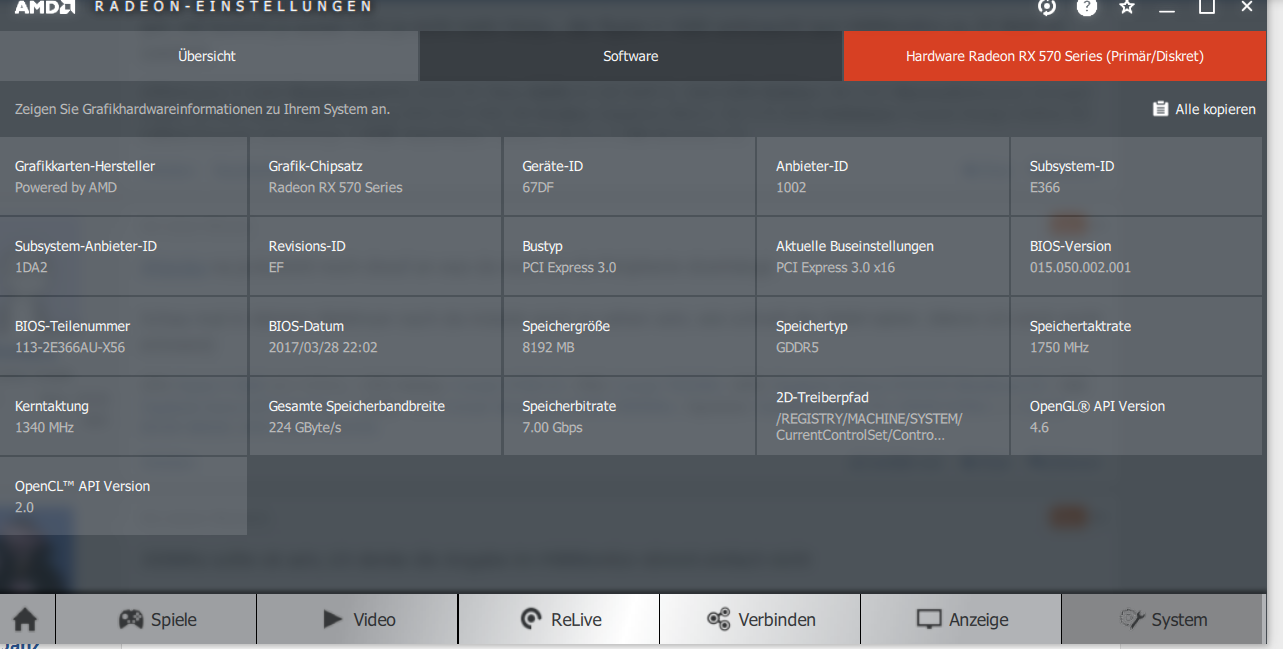Screen dimensions: 1283x649
Task: Select the Kerntaktung 1340 MHz tile
Action: coord(123,416)
